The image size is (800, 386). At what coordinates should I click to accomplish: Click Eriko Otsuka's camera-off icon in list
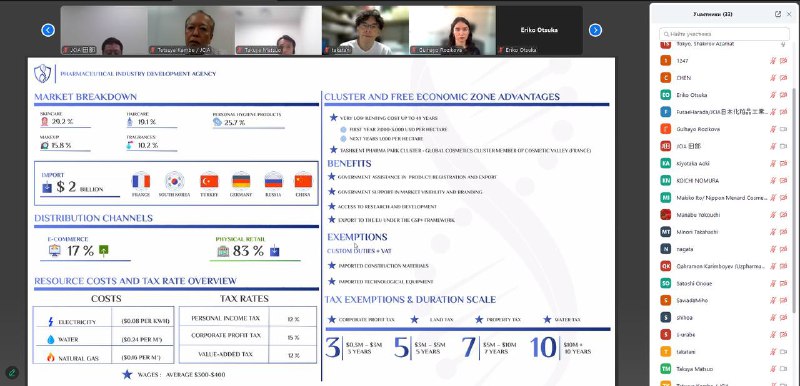[784, 95]
